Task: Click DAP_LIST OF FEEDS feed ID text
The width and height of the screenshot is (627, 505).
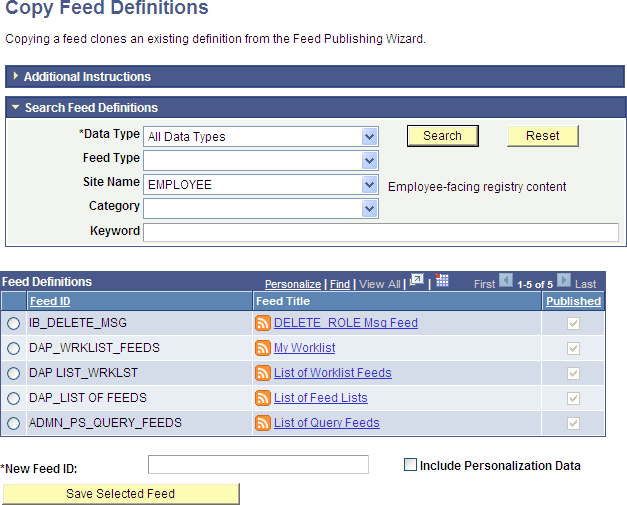Action: pyautogui.click(x=88, y=398)
